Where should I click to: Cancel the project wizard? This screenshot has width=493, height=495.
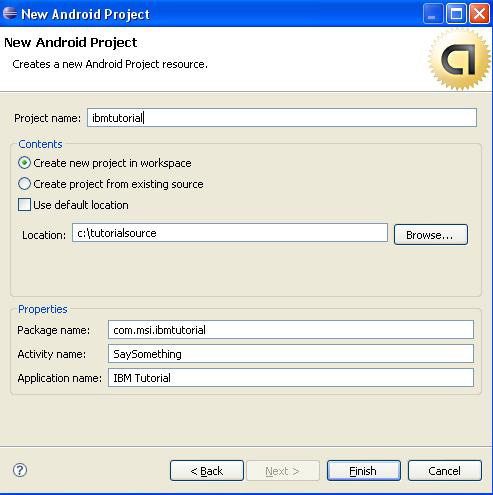tap(445, 471)
